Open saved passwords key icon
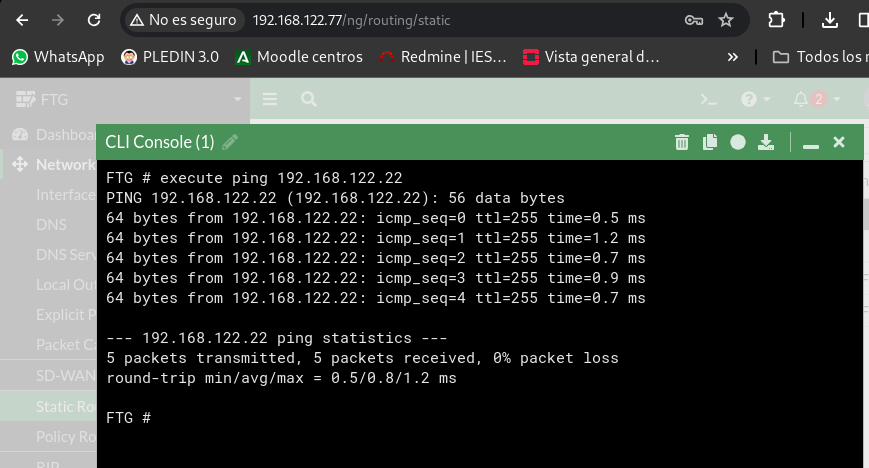This screenshot has width=869, height=468. [x=694, y=21]
